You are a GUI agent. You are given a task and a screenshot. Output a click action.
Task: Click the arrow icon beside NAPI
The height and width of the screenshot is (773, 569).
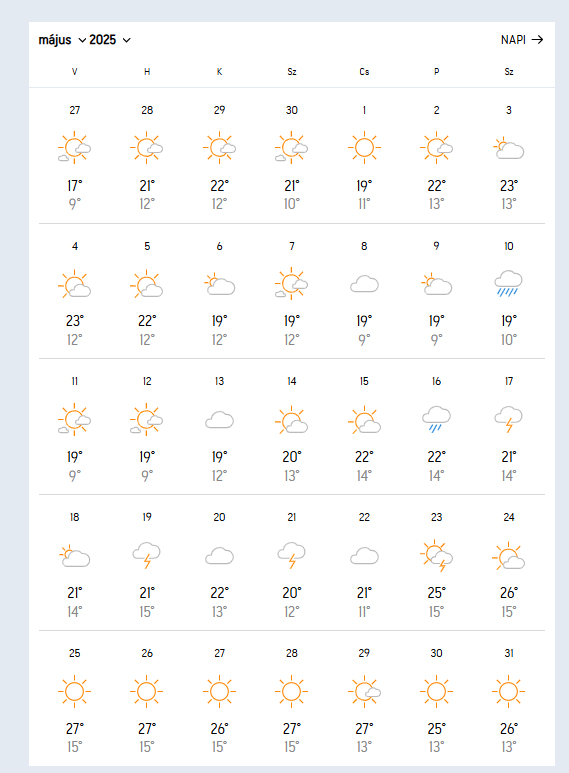point(537,39)
